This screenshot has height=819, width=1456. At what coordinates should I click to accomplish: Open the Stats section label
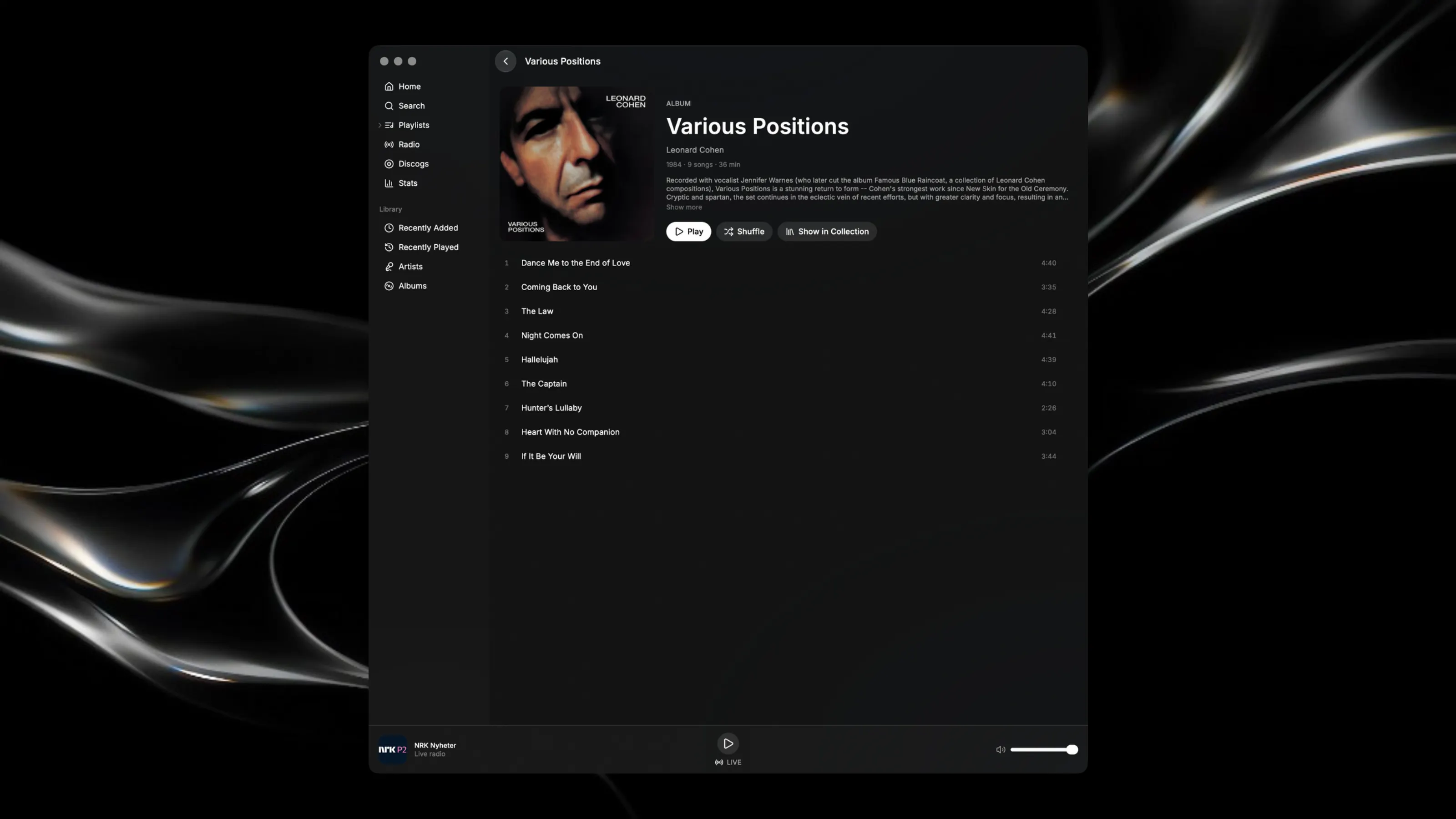(408, 183)
